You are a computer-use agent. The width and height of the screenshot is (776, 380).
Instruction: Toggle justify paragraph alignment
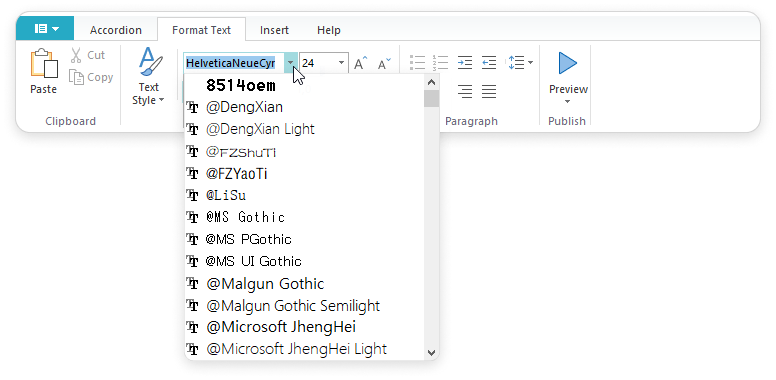[489, 92]
